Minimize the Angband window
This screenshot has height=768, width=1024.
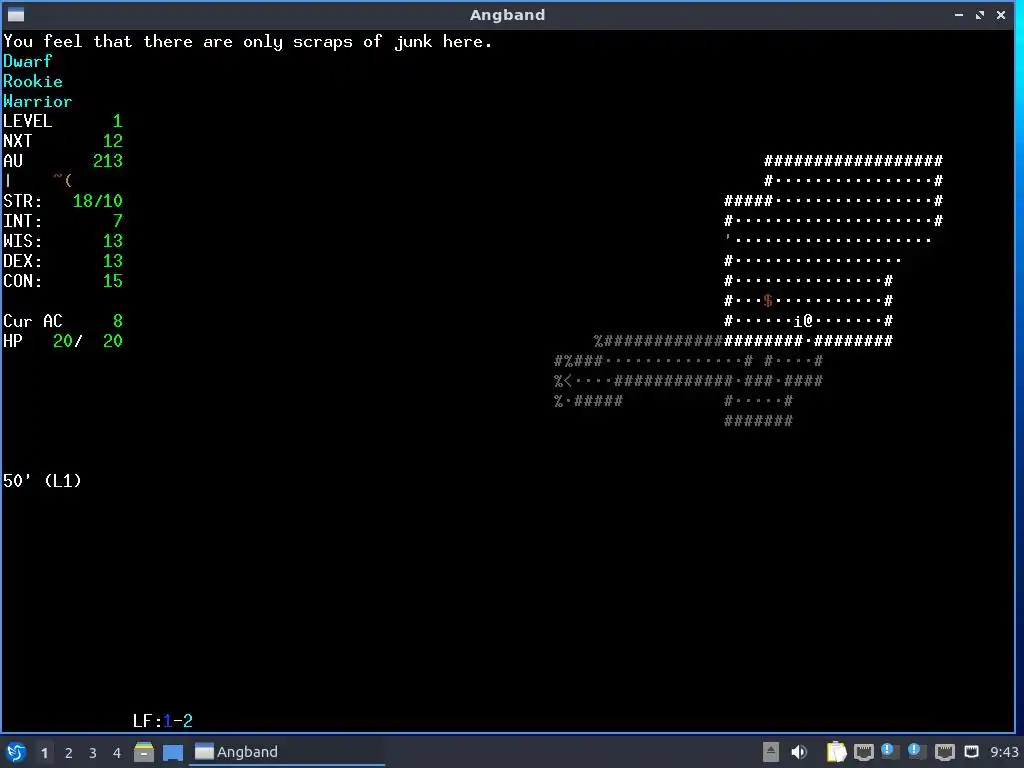coord(959,14)
